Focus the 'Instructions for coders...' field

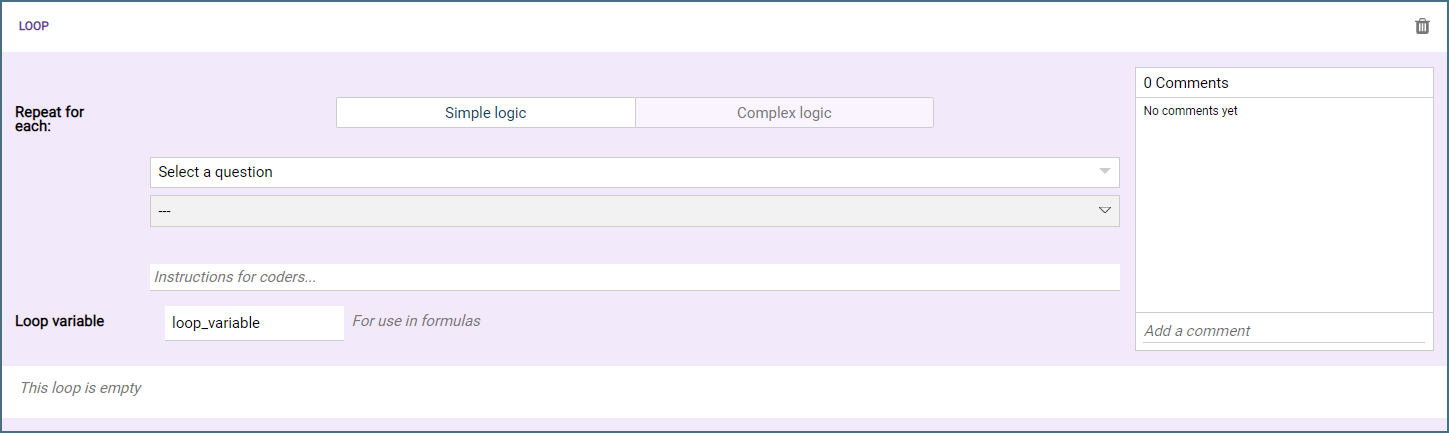coord(634,277)
